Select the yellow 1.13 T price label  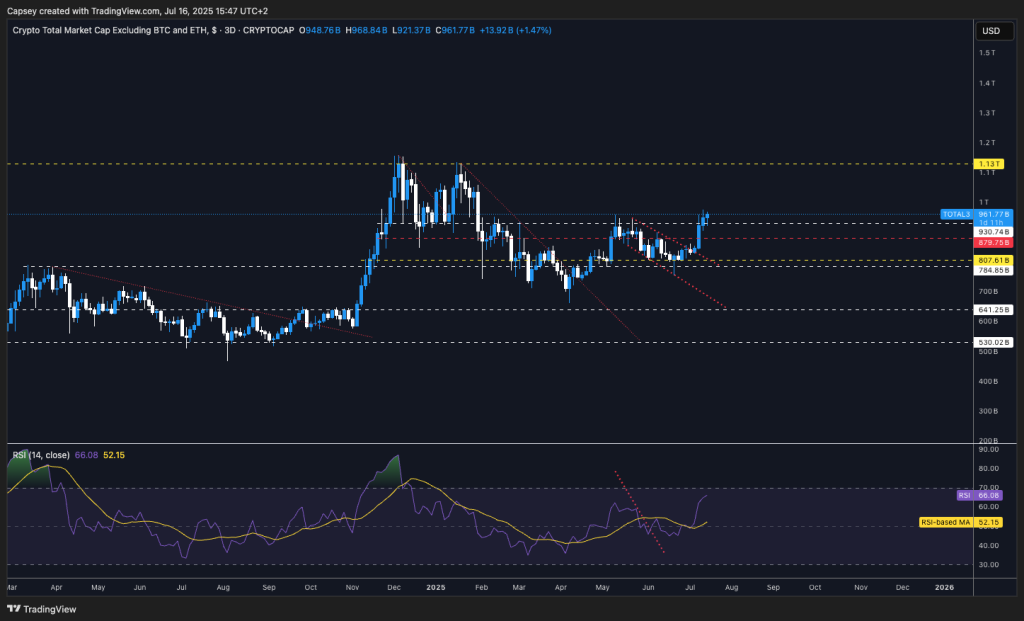(x=992, y=163)
